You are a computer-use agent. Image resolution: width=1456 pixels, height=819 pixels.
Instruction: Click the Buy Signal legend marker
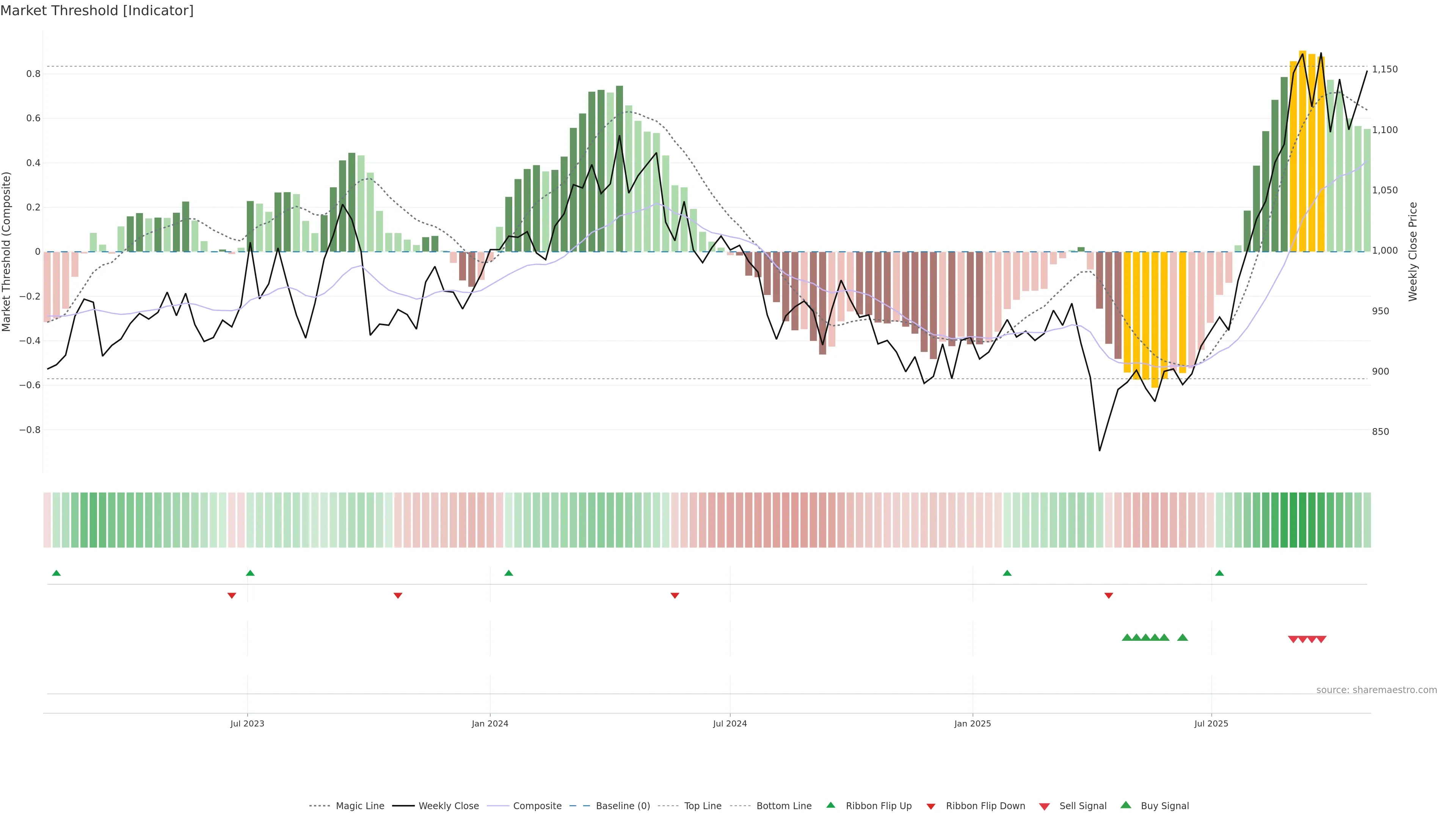click(x=1126, y=805)
